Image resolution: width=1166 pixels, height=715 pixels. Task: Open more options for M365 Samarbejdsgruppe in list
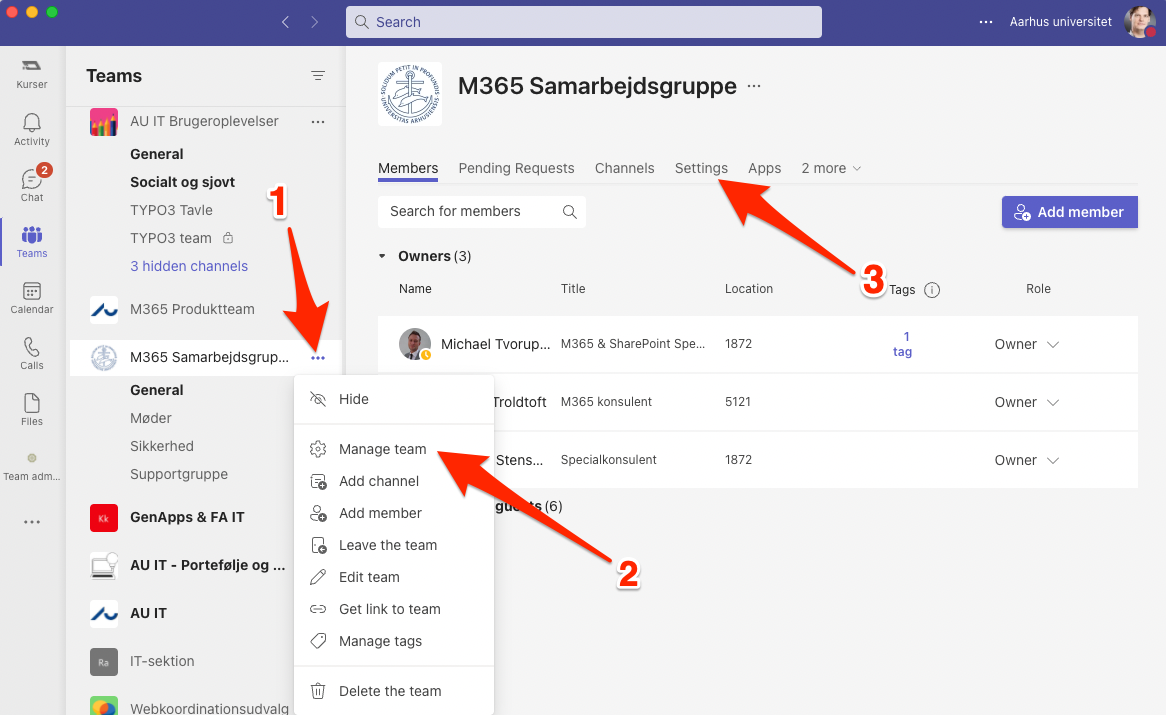pos(318,358)
